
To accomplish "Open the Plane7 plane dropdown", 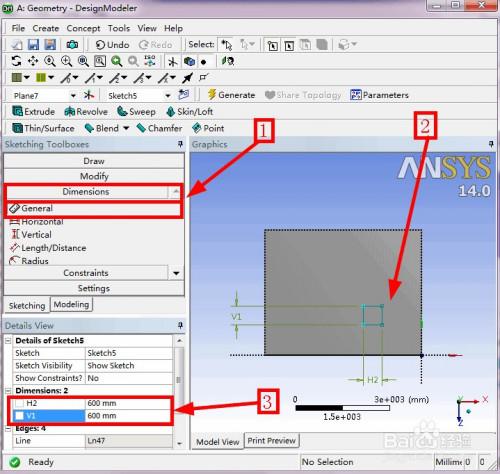I will tap(73, 96).
